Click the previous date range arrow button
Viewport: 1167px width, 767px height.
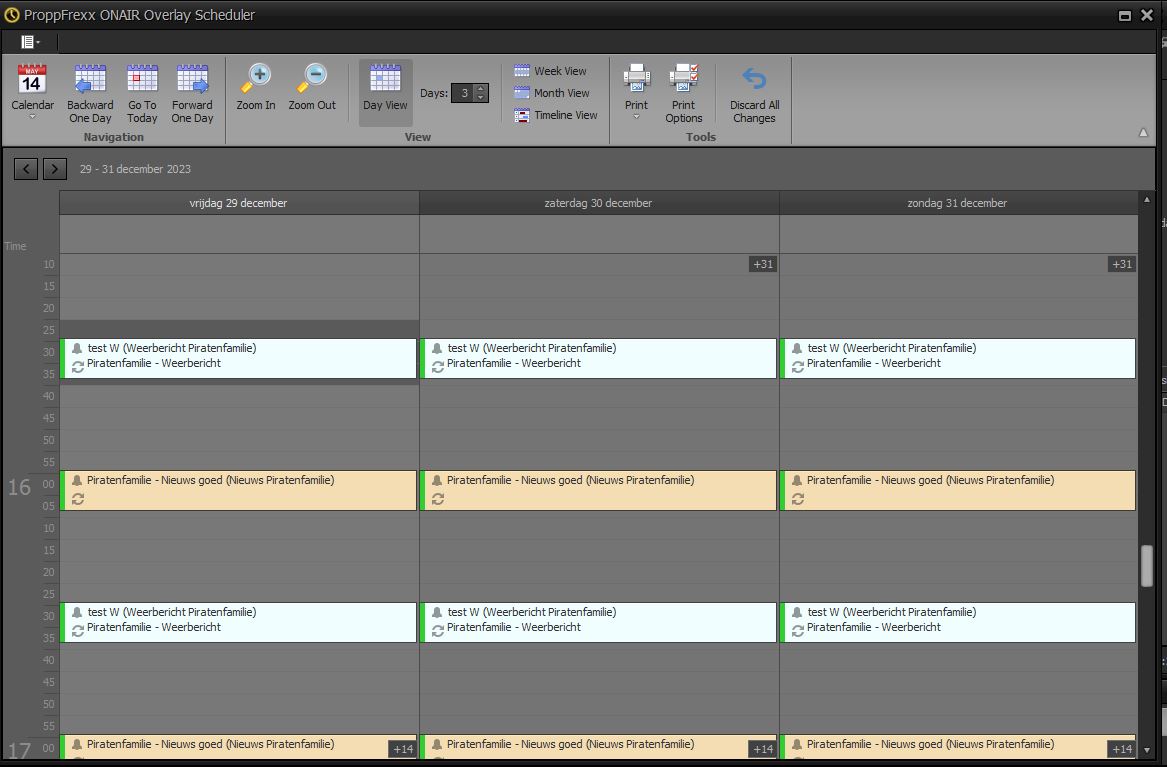(26, 169)
